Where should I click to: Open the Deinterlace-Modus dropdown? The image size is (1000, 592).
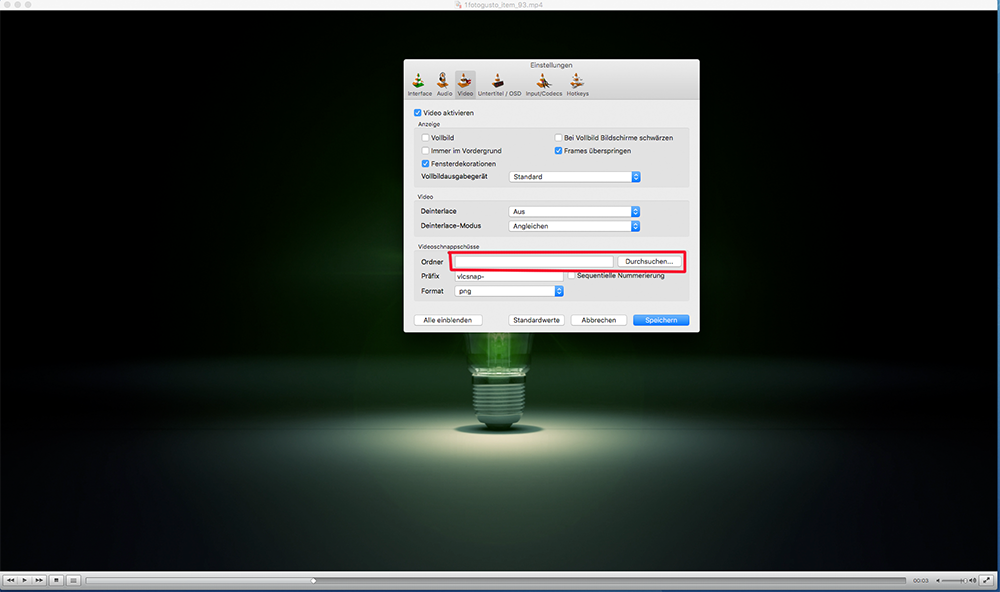click(x=574, y=226)
